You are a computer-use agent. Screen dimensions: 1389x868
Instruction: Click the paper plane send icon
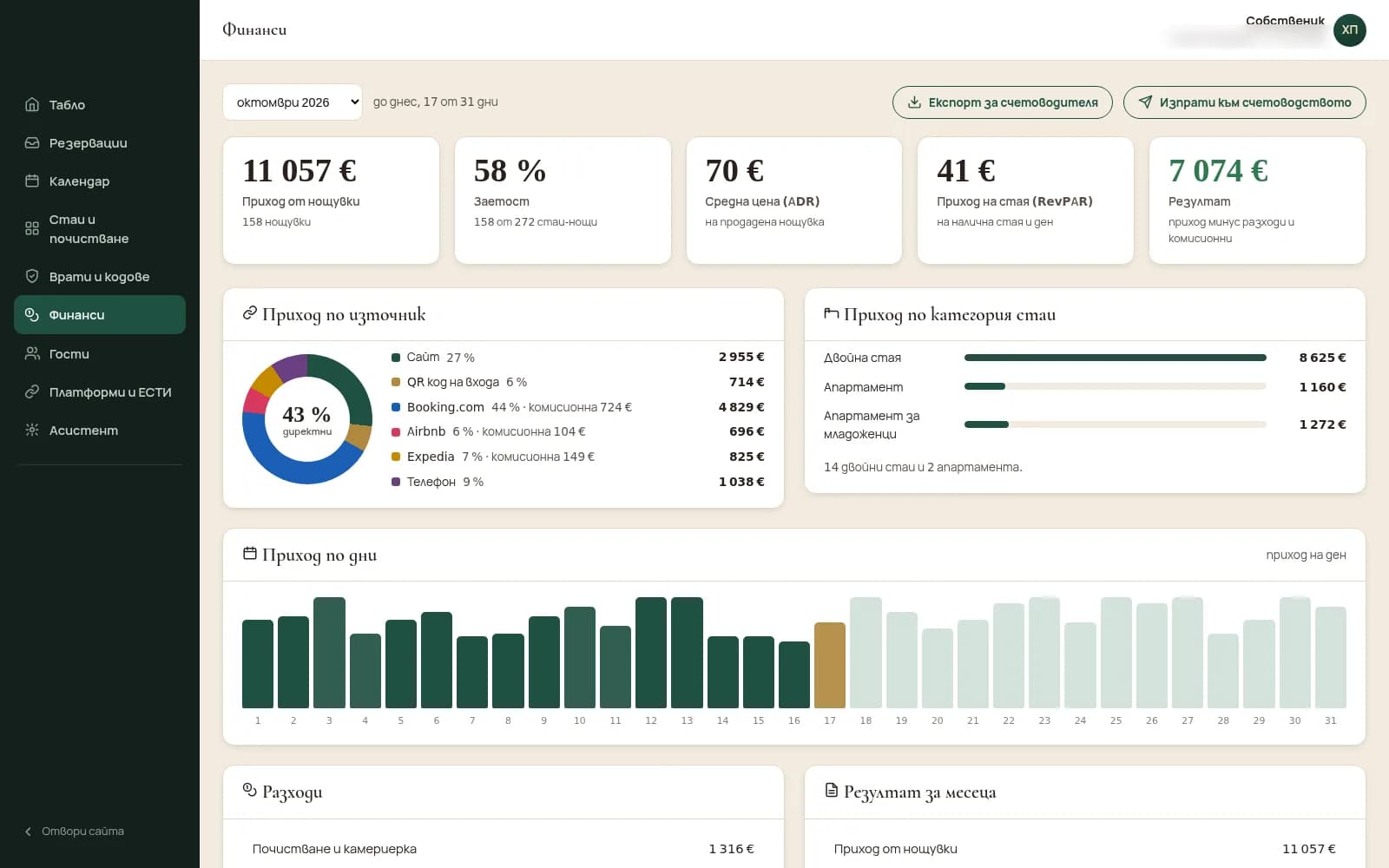[x=1145, y=102]
